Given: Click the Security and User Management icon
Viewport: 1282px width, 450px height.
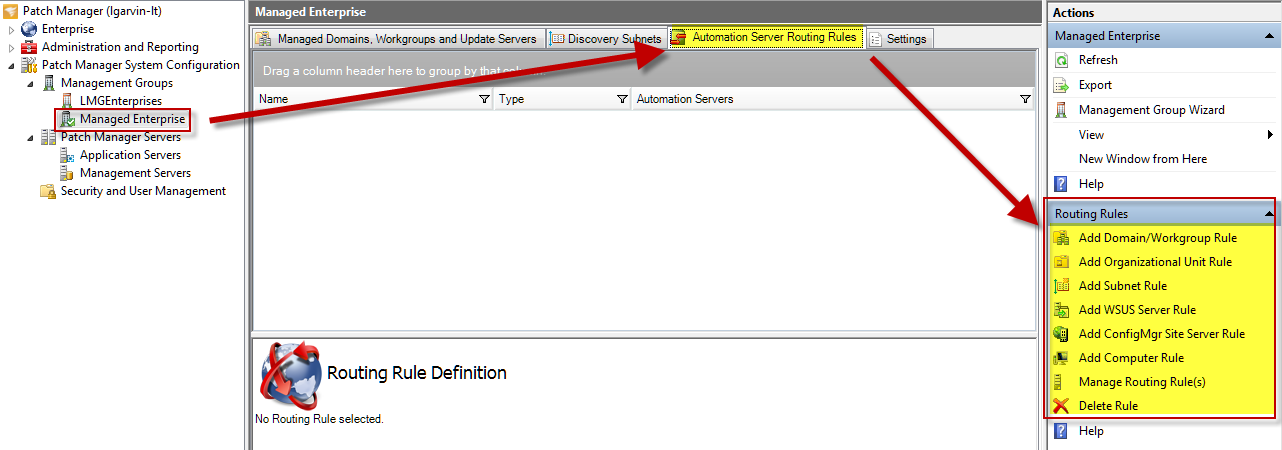Looking at the screenshot, I should 47,191.
